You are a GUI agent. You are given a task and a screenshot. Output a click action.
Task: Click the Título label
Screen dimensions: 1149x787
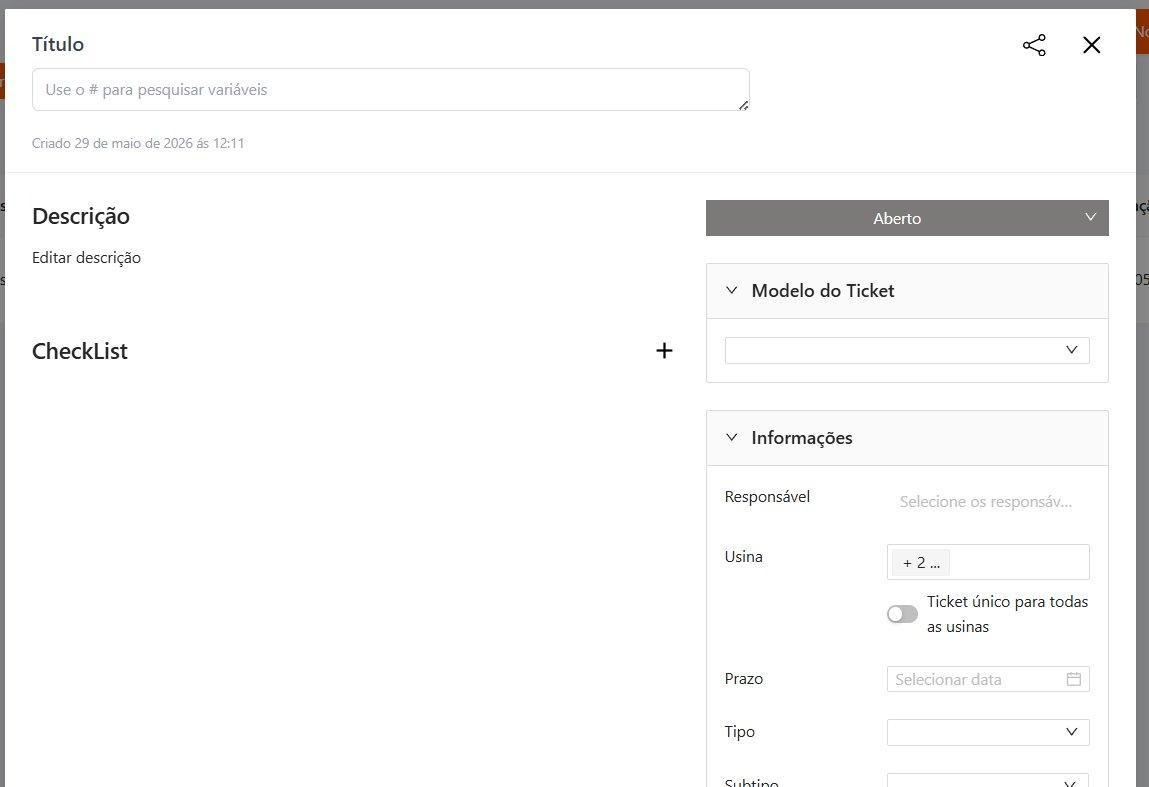click(x=58, y=45)
